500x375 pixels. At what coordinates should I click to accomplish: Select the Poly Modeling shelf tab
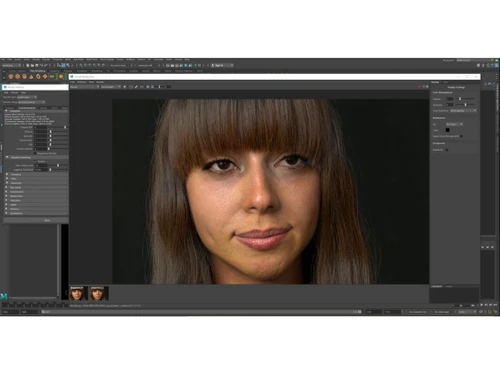coord(38,71)
